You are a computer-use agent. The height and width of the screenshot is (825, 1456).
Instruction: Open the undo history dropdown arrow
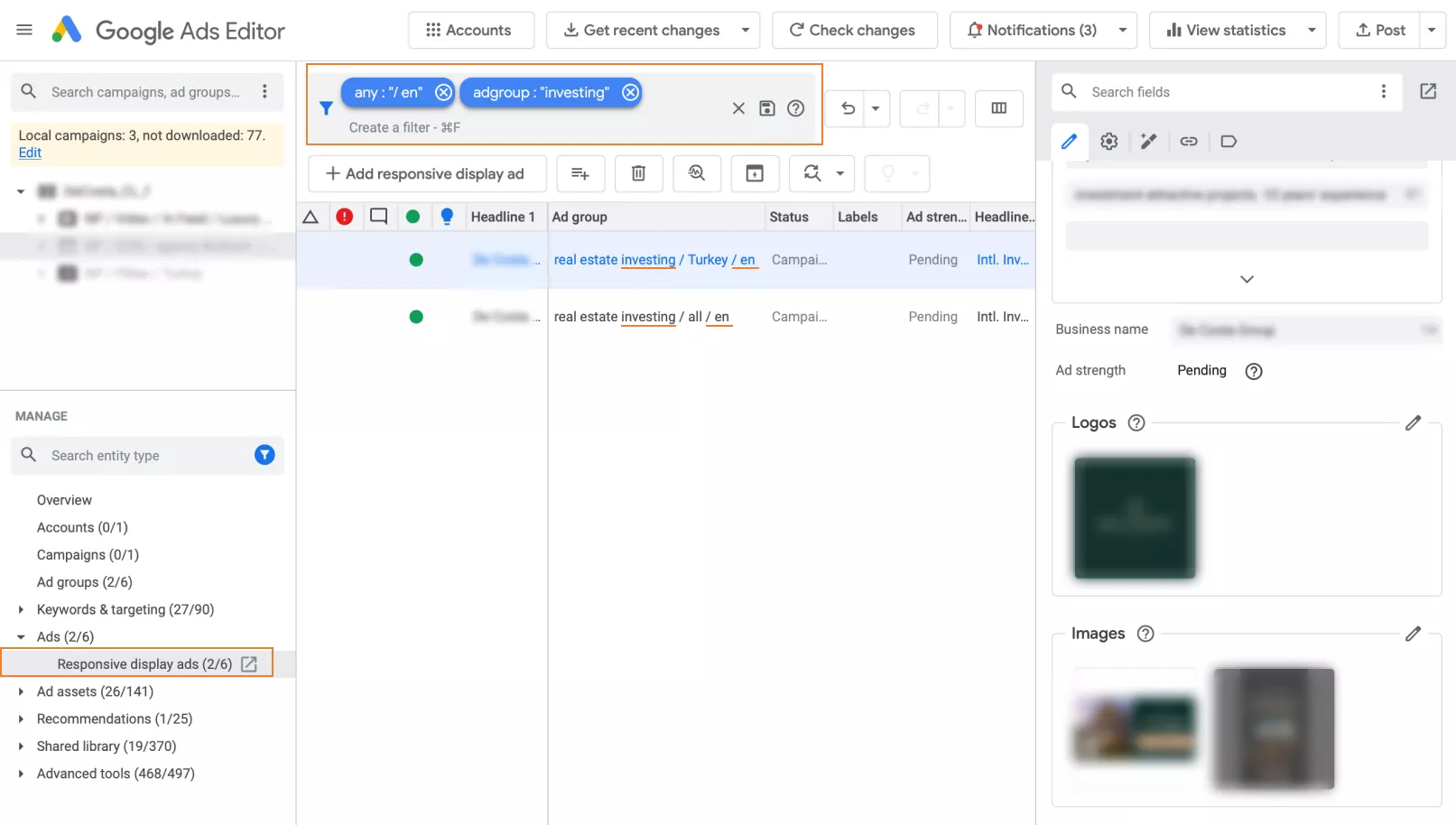(876, 108)
